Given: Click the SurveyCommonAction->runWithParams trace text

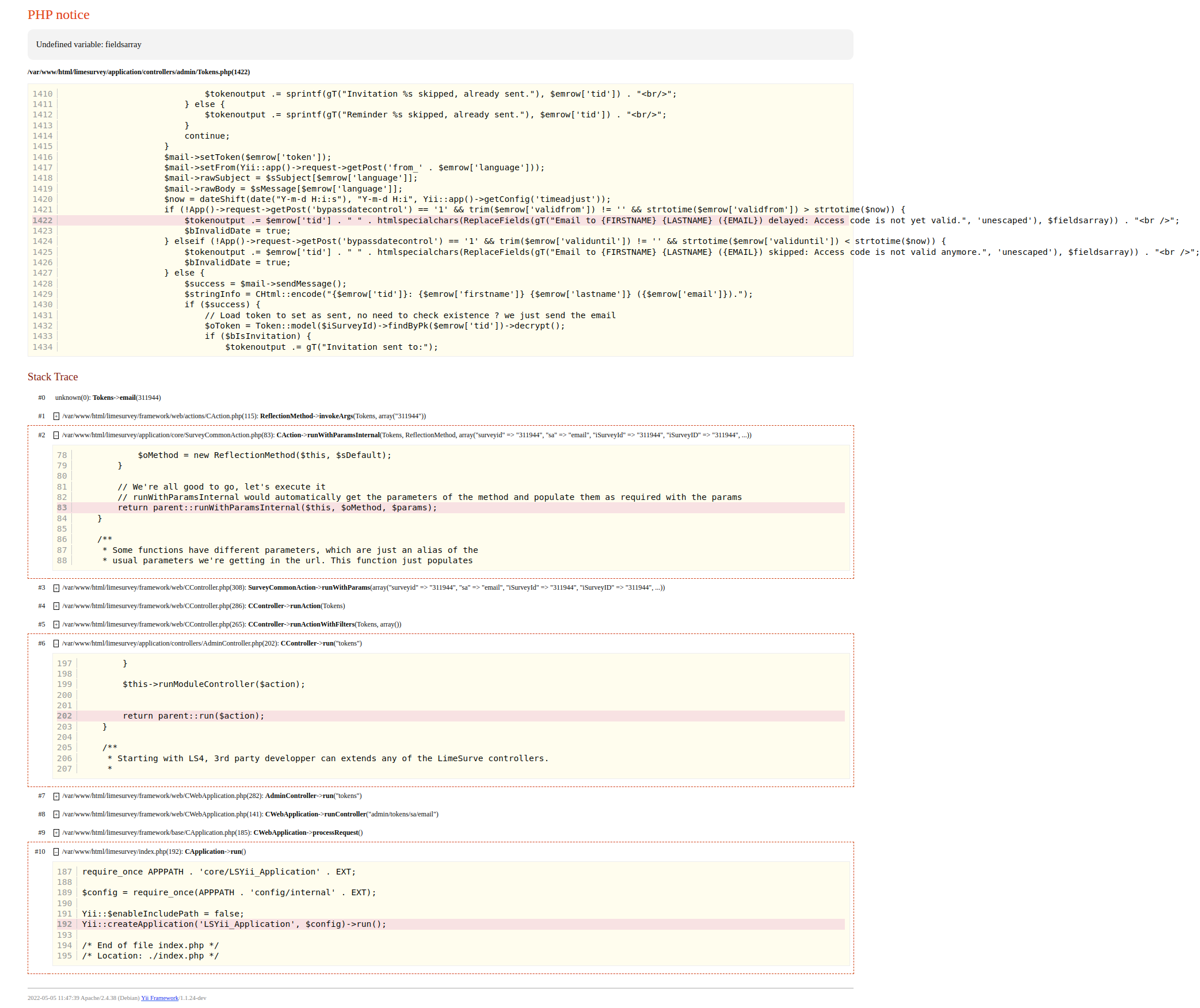Looking at the screenshot, I should pyautogui.click(x=308, y=587).
